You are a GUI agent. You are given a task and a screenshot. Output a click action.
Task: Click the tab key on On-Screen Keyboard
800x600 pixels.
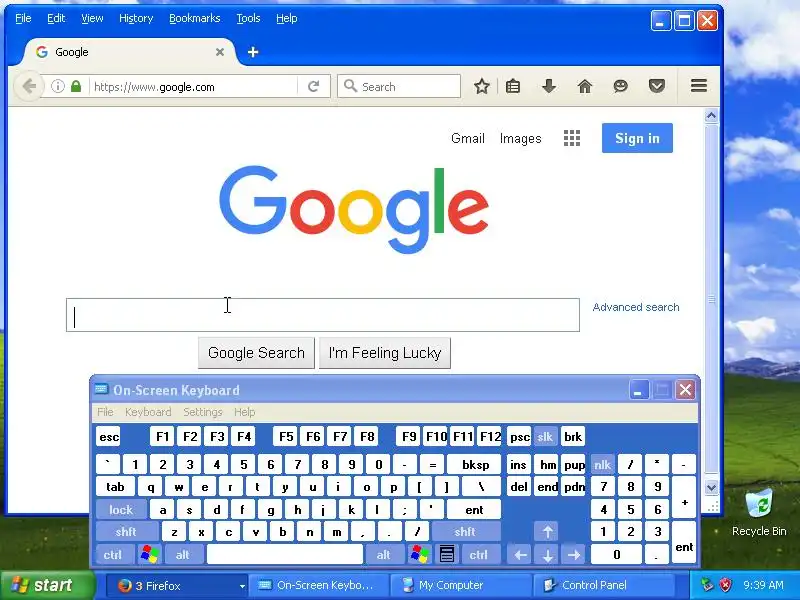pyautogui.click(x=115, y=487)
